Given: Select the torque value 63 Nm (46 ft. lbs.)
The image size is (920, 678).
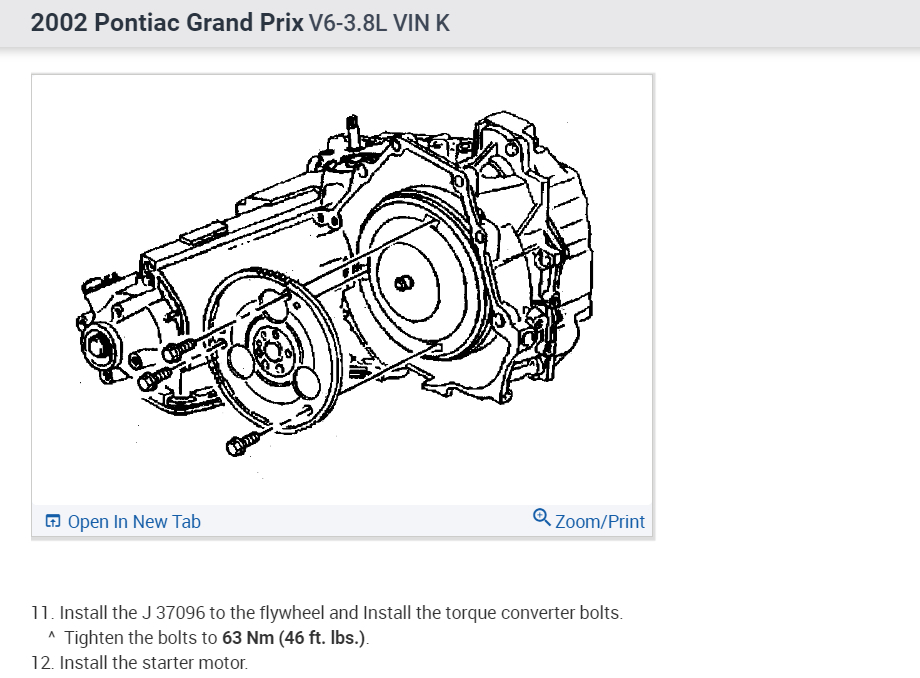Looking at the screenshot, I should pos(293,638).
